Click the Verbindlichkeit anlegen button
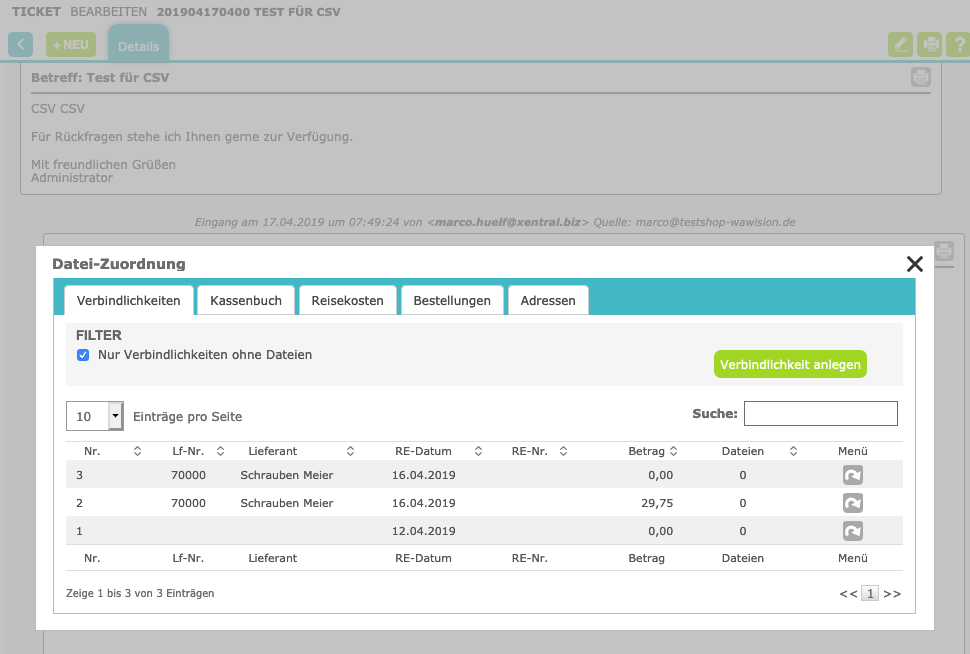Image resolution: width=970 pixels, height=654 pixels. [790, 365]
